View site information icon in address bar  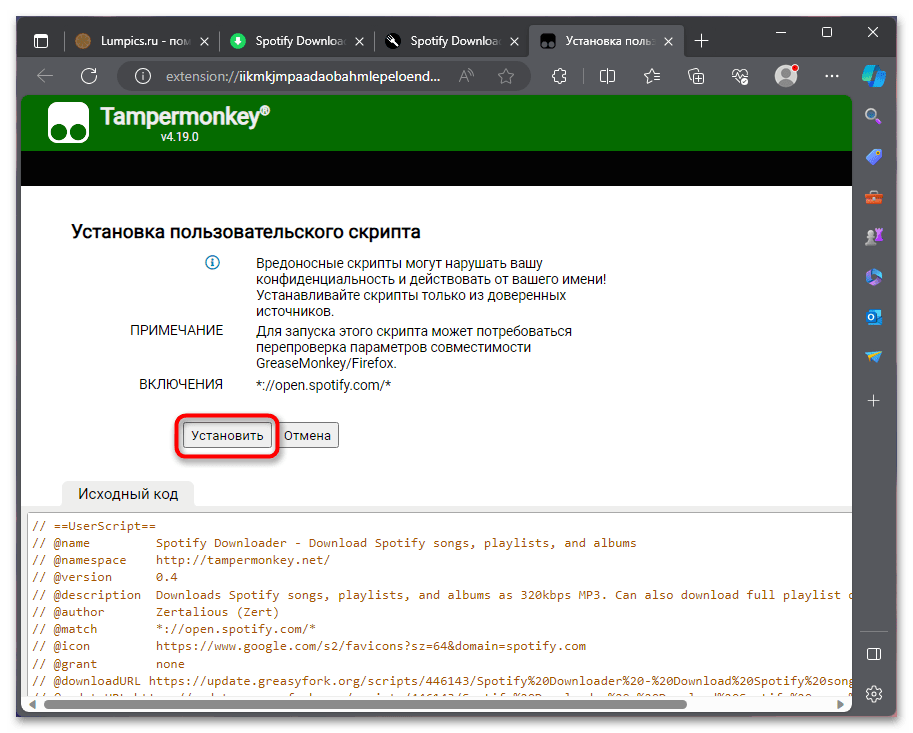click(x=143, y=76)
